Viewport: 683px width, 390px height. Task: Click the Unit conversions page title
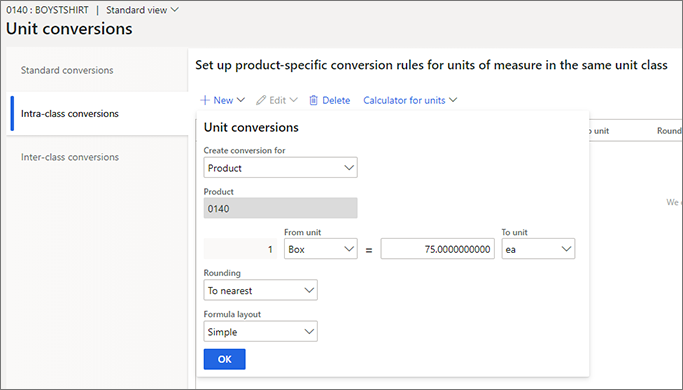click(69, 28)
